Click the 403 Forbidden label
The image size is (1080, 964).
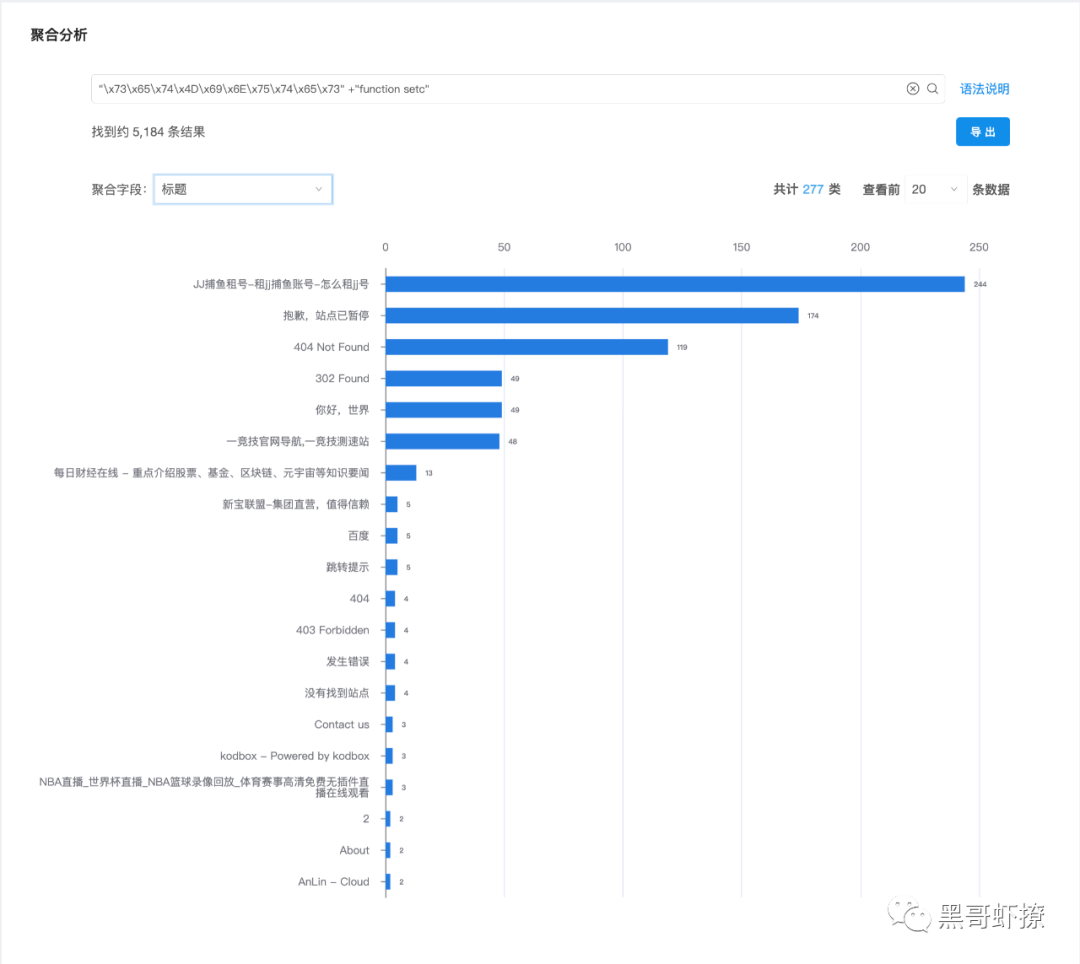[333, 630]
